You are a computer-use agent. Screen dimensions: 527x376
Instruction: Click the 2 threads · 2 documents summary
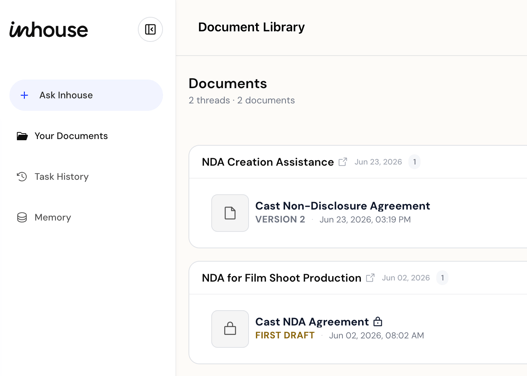[242, 100]
